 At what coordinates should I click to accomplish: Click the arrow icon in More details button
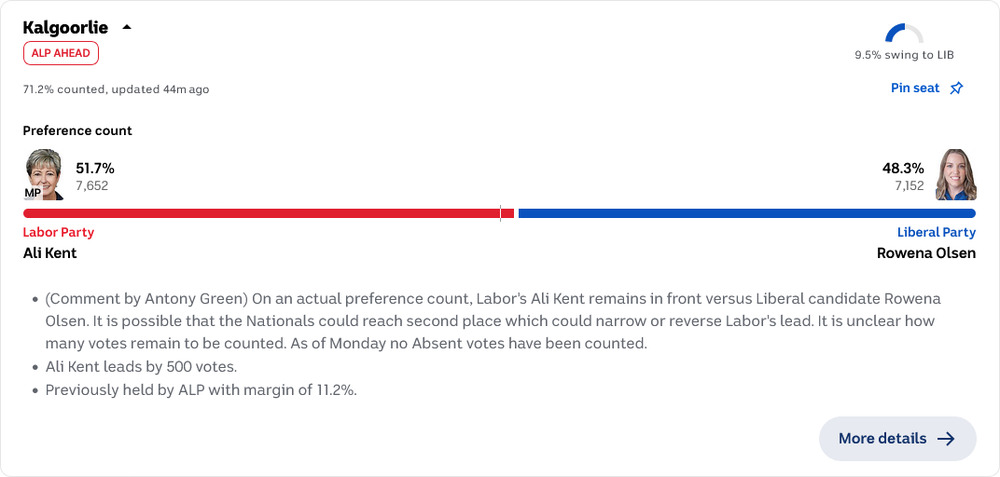[946, 439]
